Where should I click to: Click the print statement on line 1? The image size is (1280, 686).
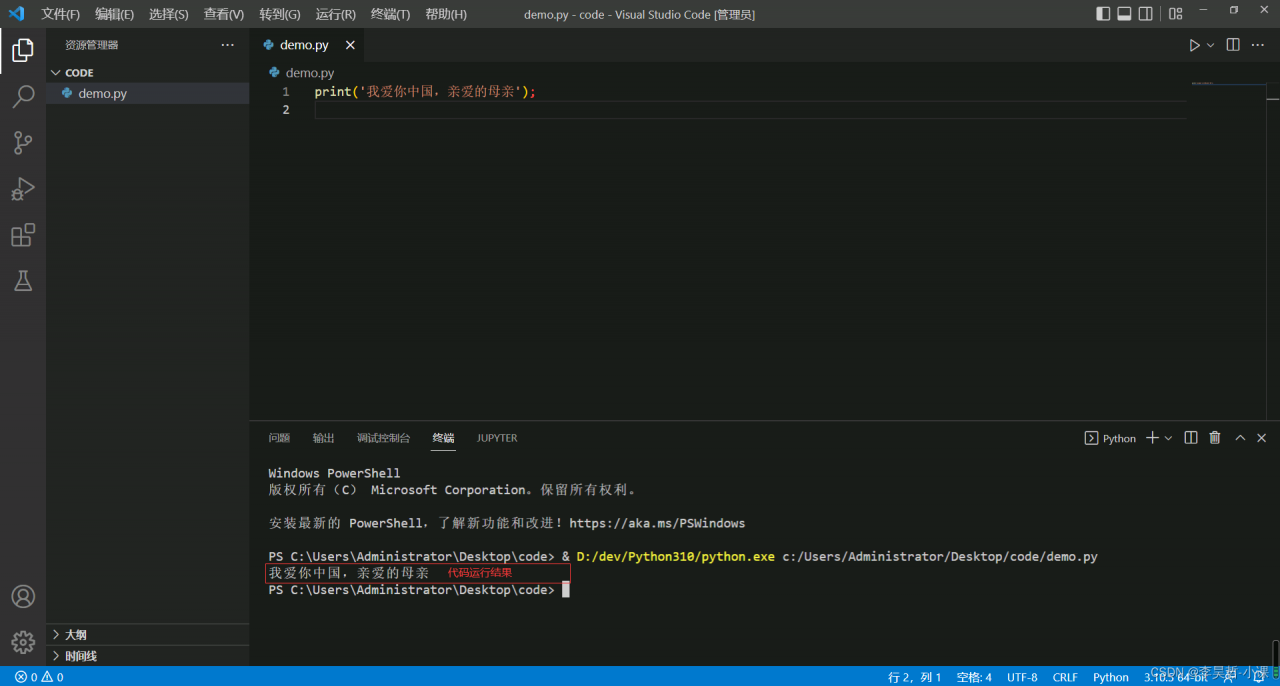click(425, 91)
